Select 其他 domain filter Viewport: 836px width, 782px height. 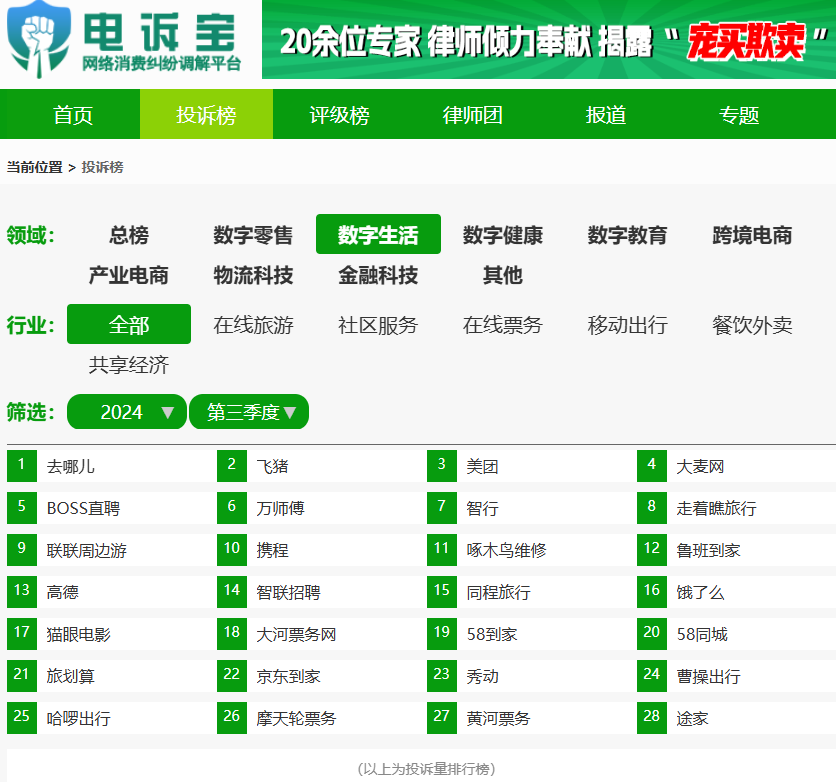[503, 276]
